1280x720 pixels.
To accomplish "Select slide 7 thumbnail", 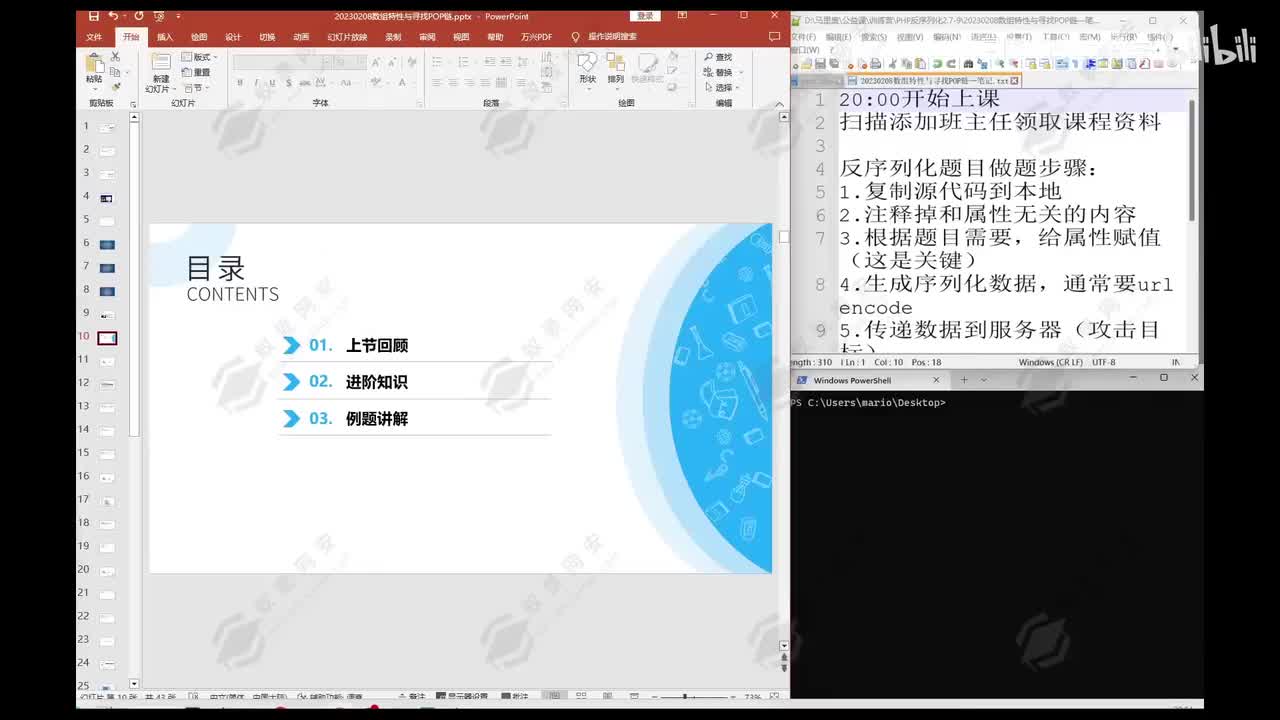I will (107, 268).
